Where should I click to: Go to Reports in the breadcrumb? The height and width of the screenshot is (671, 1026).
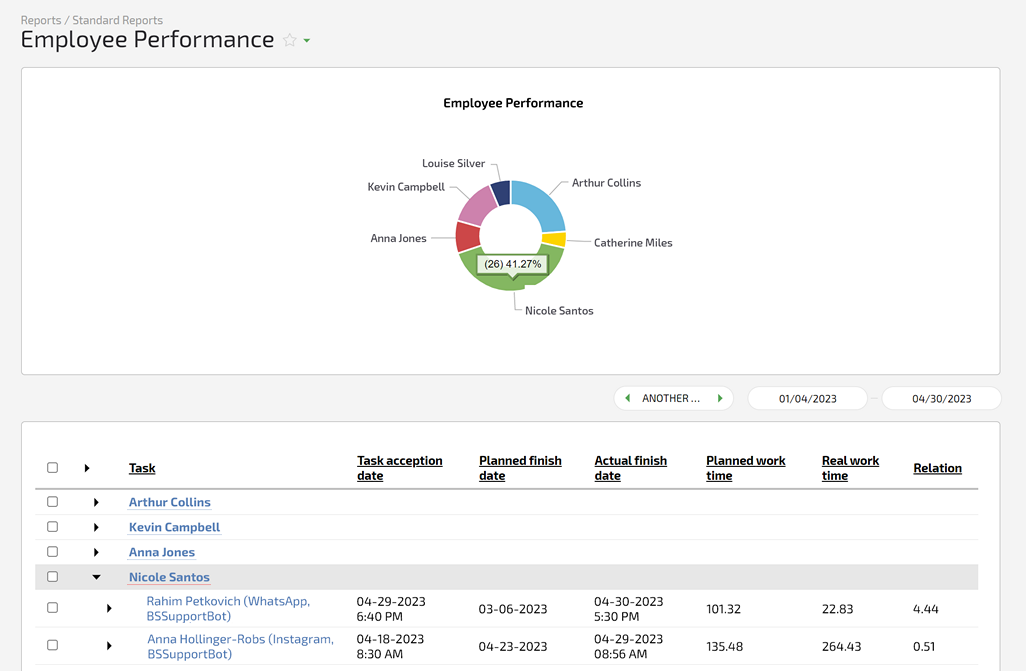tap(41, 20)
